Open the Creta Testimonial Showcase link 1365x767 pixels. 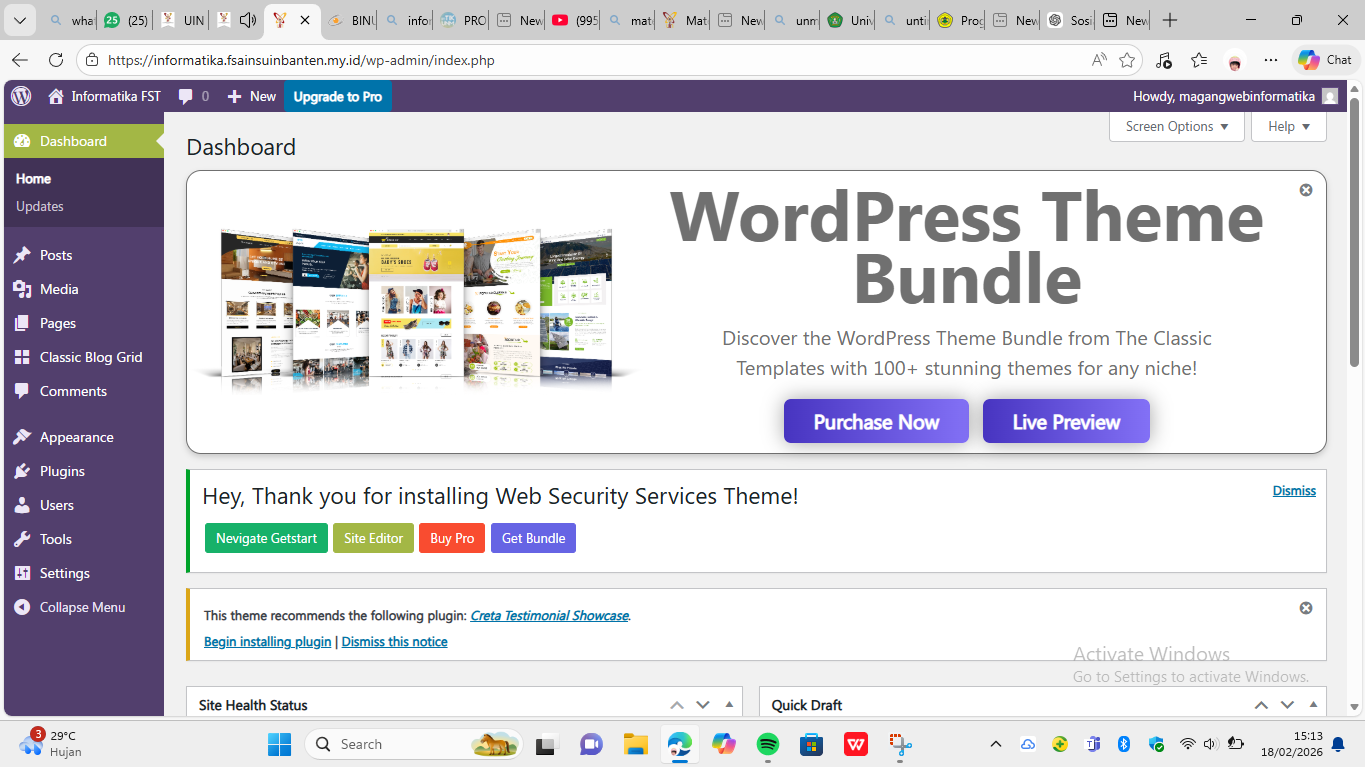(549, 616)
